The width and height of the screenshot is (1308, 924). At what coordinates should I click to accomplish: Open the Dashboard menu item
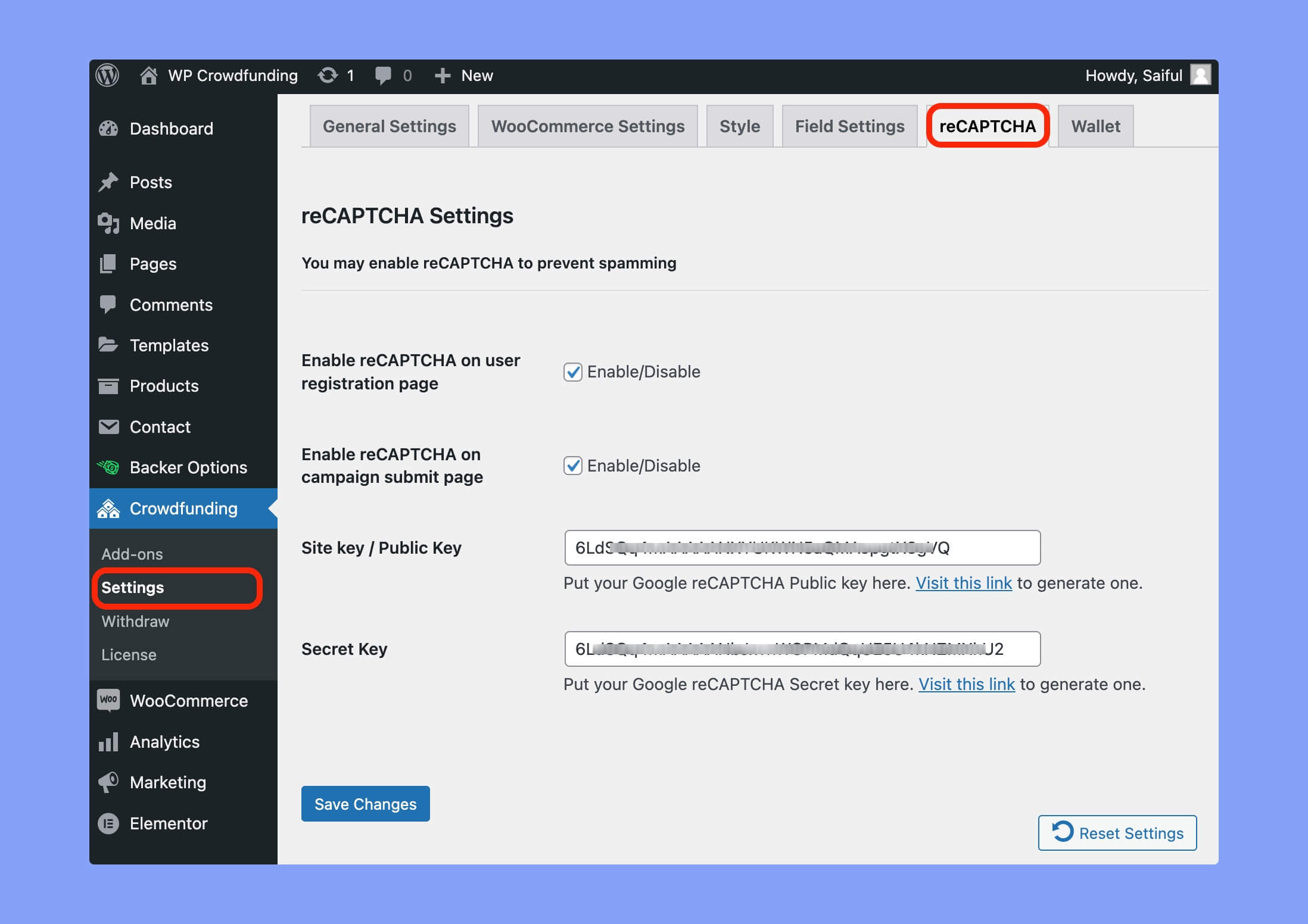coord(171,128)
